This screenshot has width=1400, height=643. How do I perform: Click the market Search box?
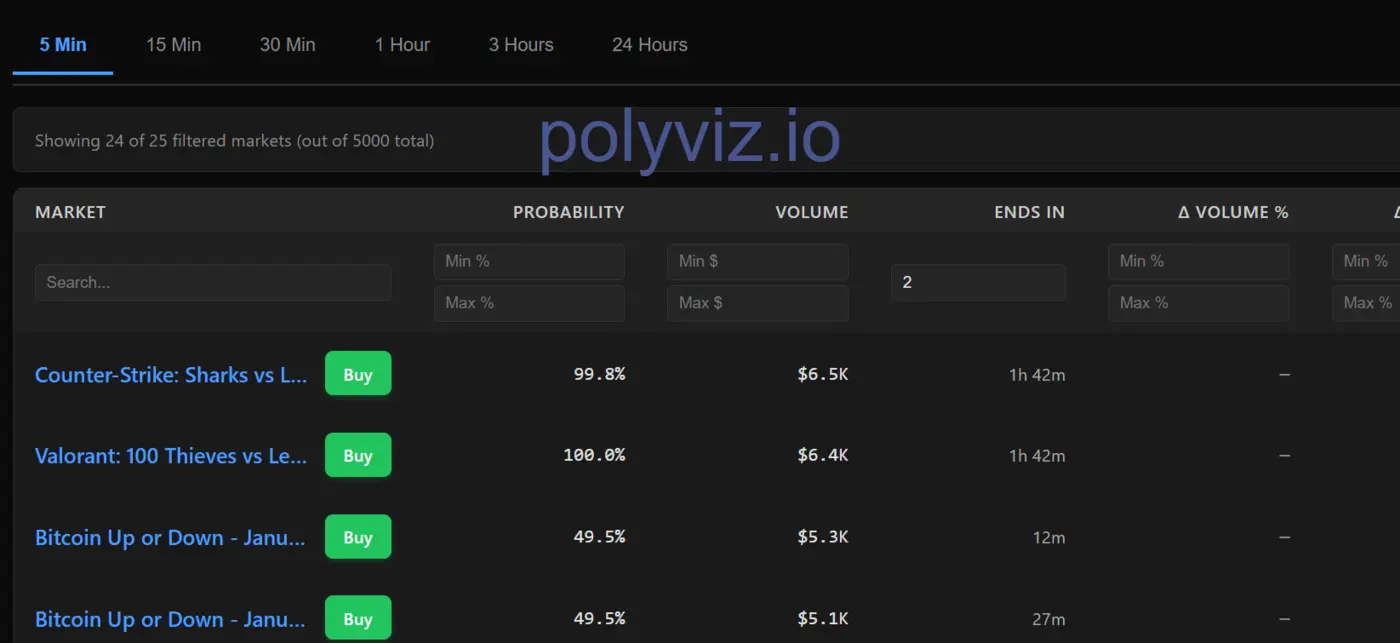213,282
